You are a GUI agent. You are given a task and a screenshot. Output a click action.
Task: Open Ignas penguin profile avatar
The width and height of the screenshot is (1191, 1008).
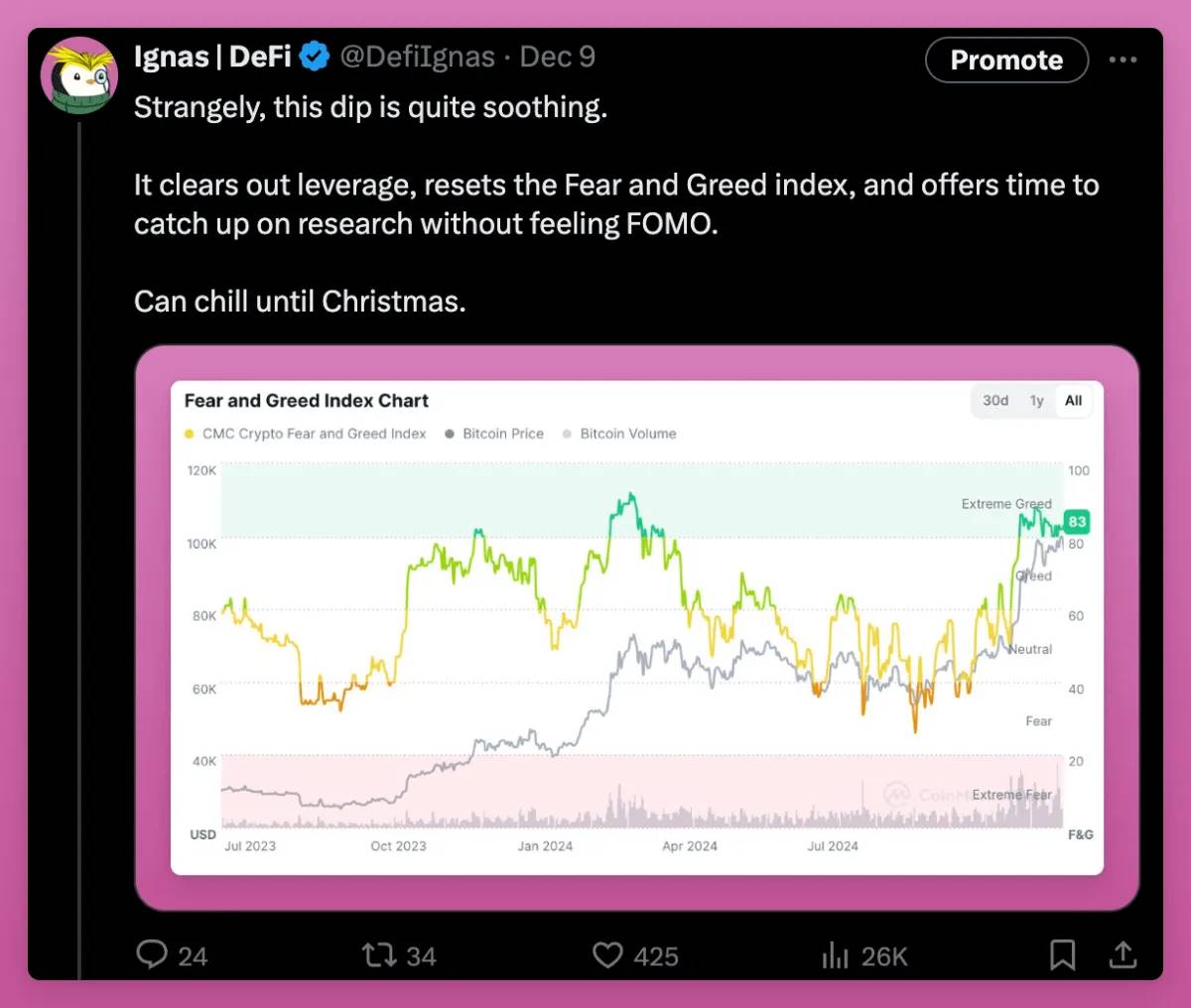79,76
